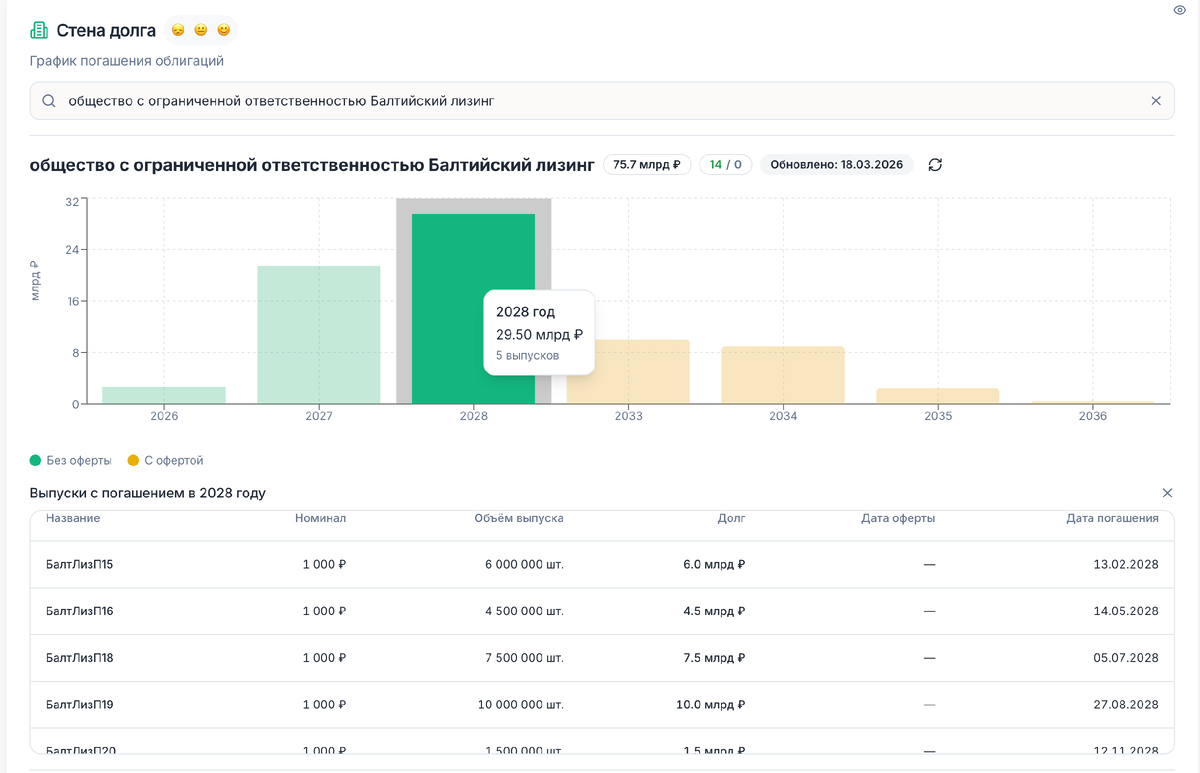The height and width of the screenshot is (773, 1200).
Task: Click the neutral face emoji rating
Action: [201, 31]
